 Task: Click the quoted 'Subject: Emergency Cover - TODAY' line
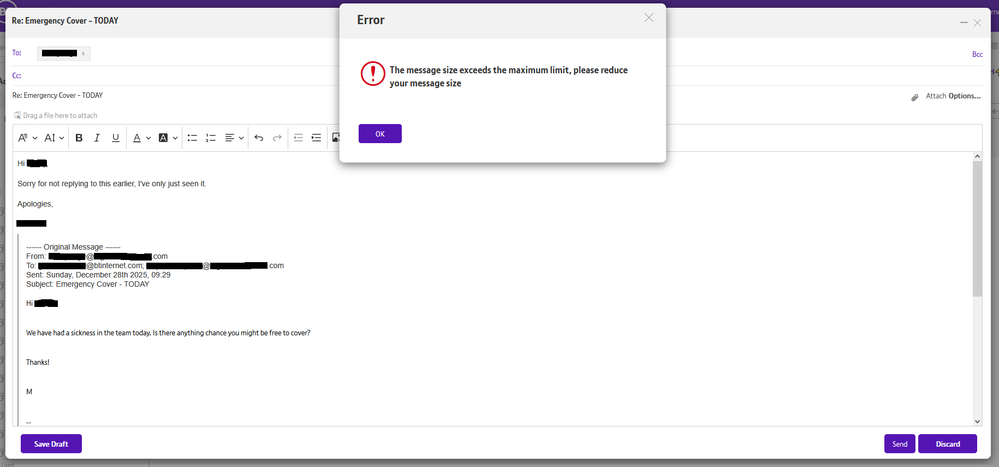click(x=88, y=284)
